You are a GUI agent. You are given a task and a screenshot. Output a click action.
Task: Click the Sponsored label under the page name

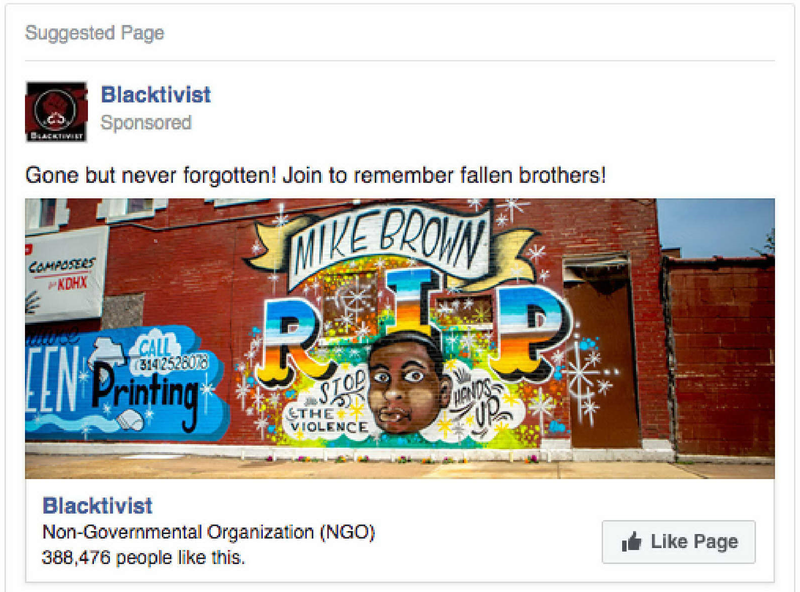pos(146,122)
